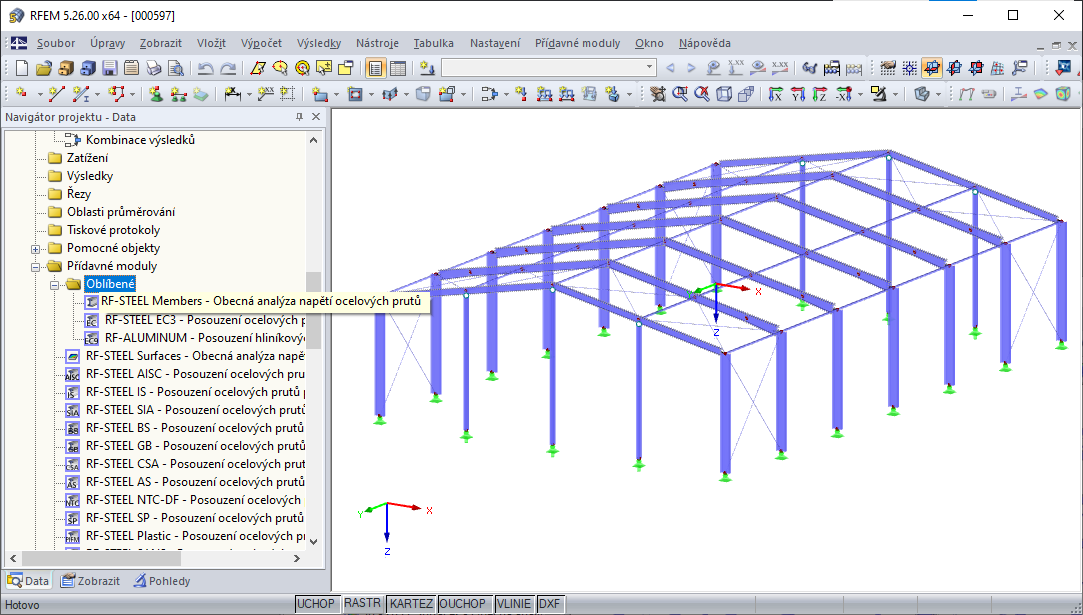
Task: Undo the last action
Action: (x=205, y=68)
